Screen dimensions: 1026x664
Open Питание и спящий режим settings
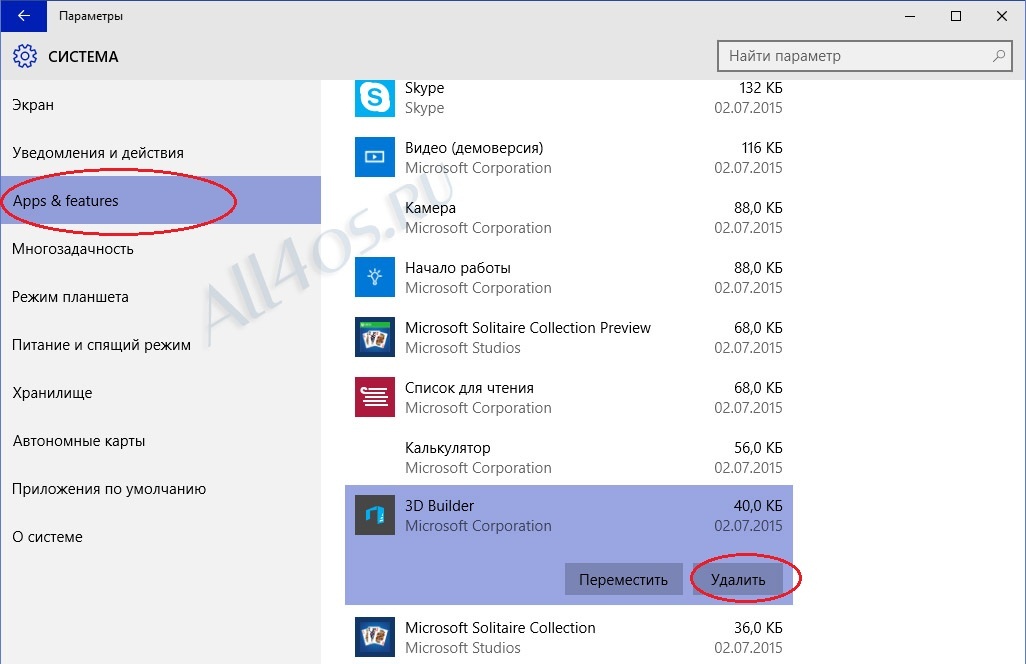161,345
